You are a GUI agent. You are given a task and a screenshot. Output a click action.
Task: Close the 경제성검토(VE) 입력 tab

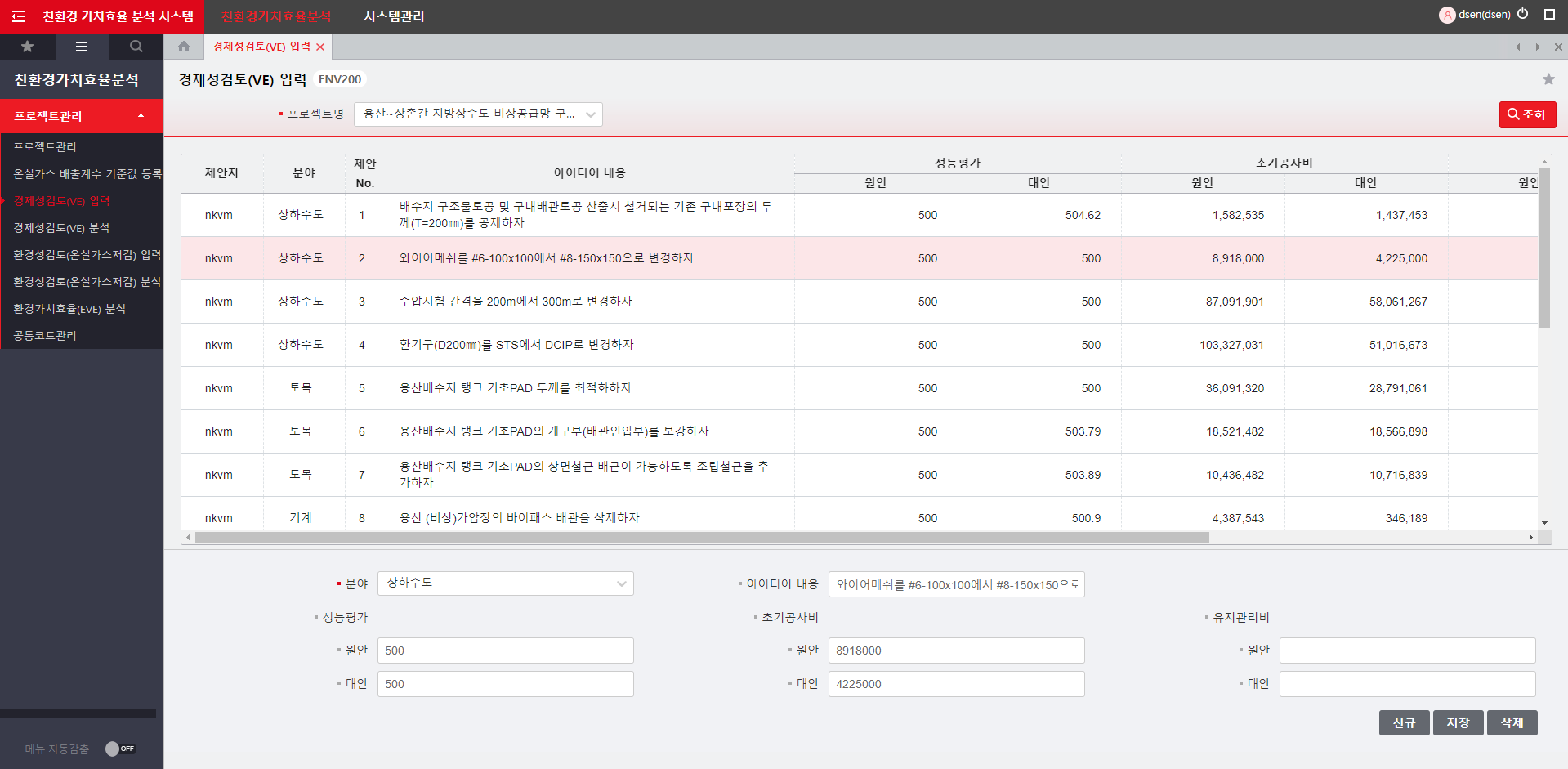tap(320, 47)
